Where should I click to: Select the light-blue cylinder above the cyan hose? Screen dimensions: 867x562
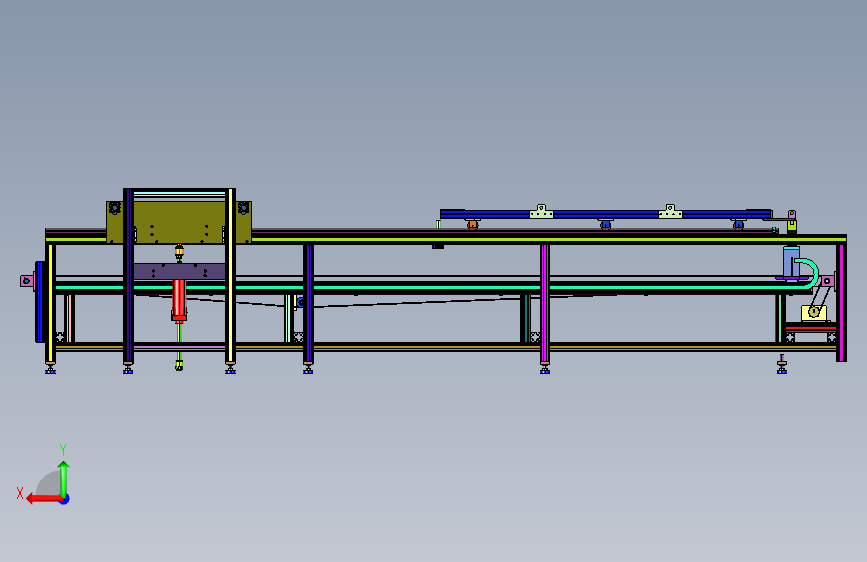click(x=791, y=262)
